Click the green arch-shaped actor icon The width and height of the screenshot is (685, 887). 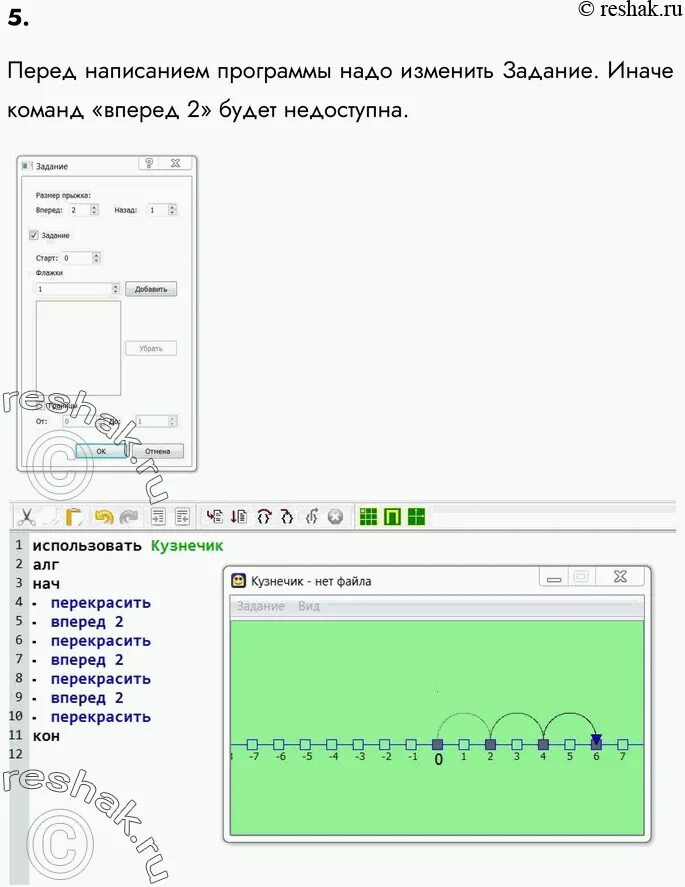pyautogui.click(x=392, y=516)
